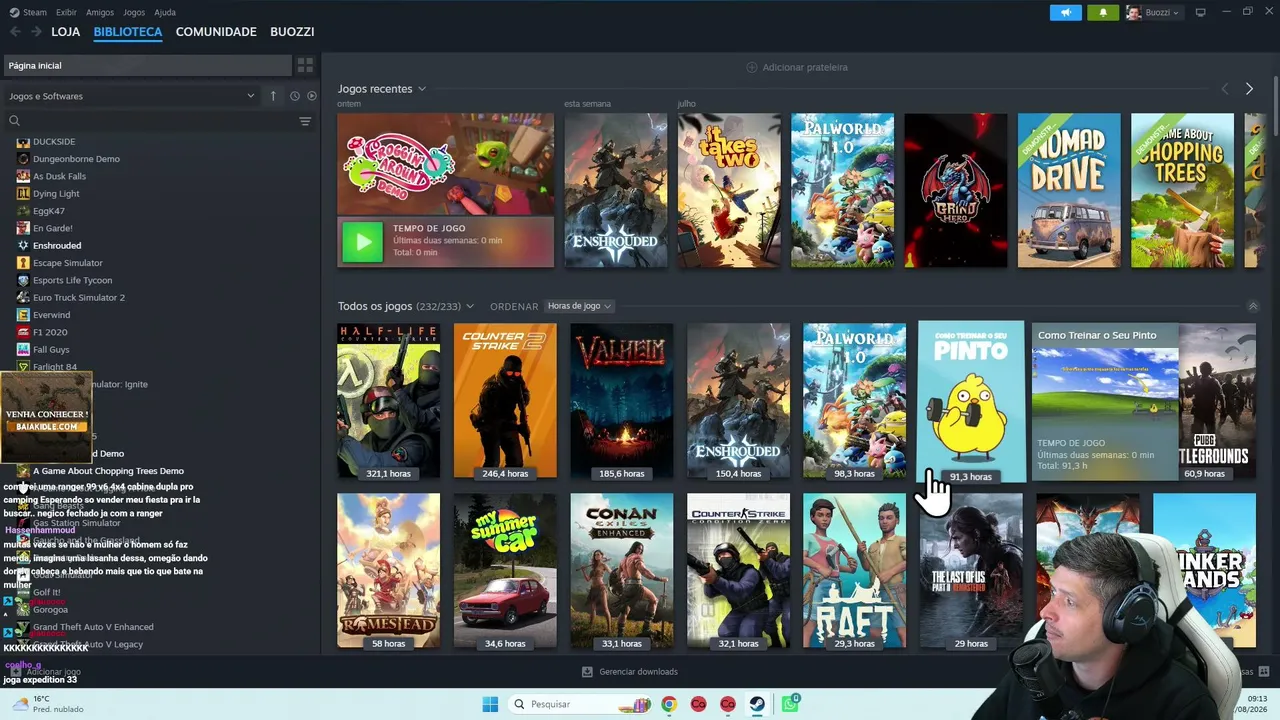Click the Página inicial button
The height and width of the screenshot is (720, 1280).
(x=147, y=65)
